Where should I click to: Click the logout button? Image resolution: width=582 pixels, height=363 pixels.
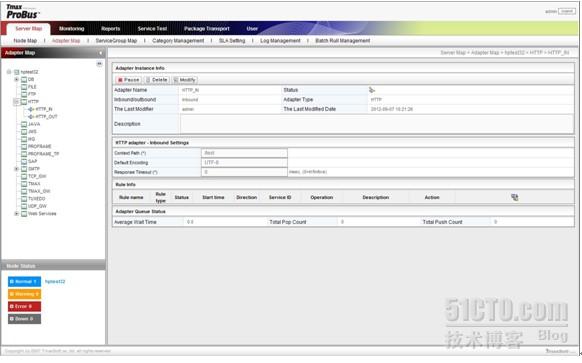(x=567, y=12)
